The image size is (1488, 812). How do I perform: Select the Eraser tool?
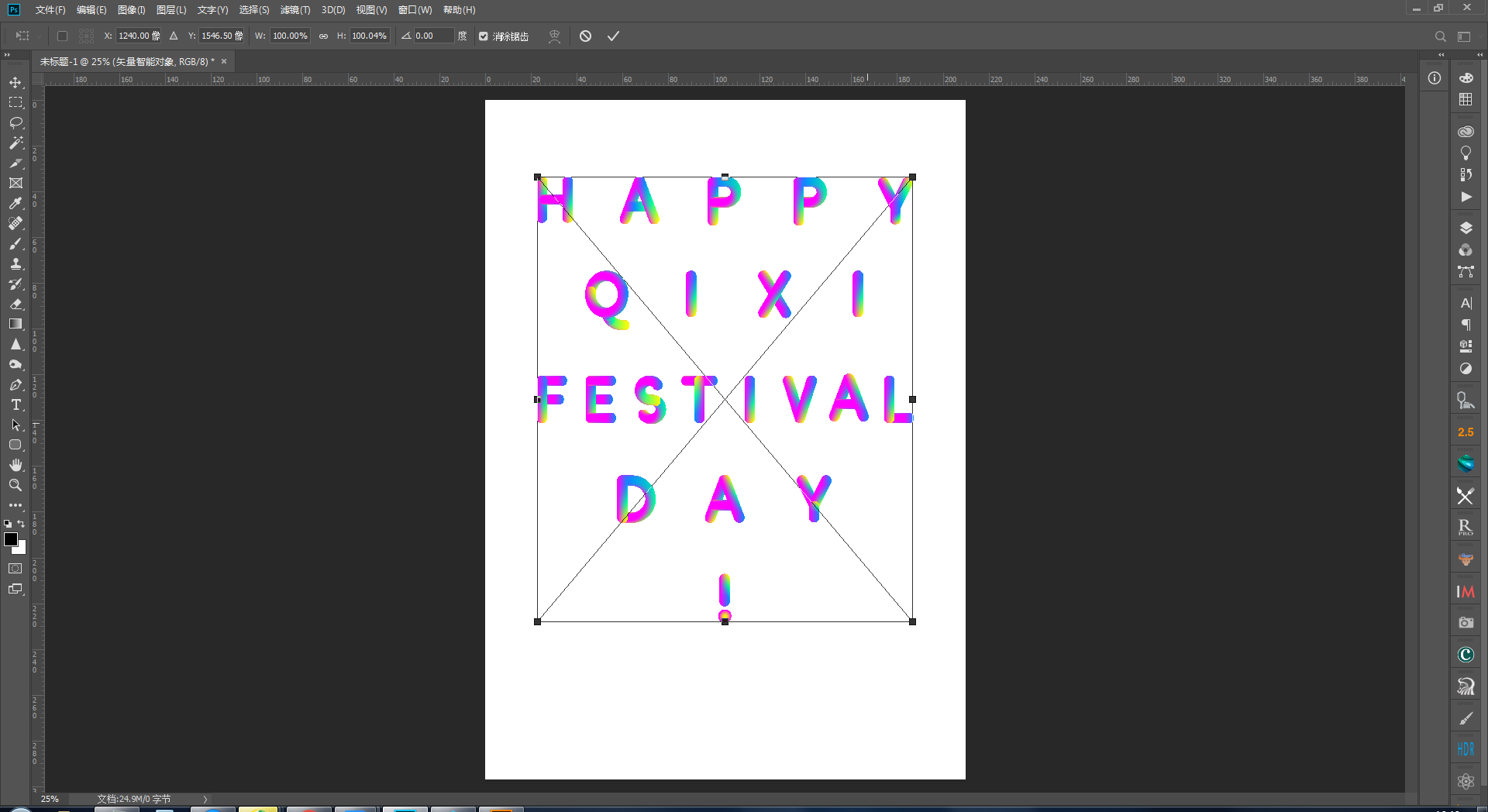pos(15,304)
